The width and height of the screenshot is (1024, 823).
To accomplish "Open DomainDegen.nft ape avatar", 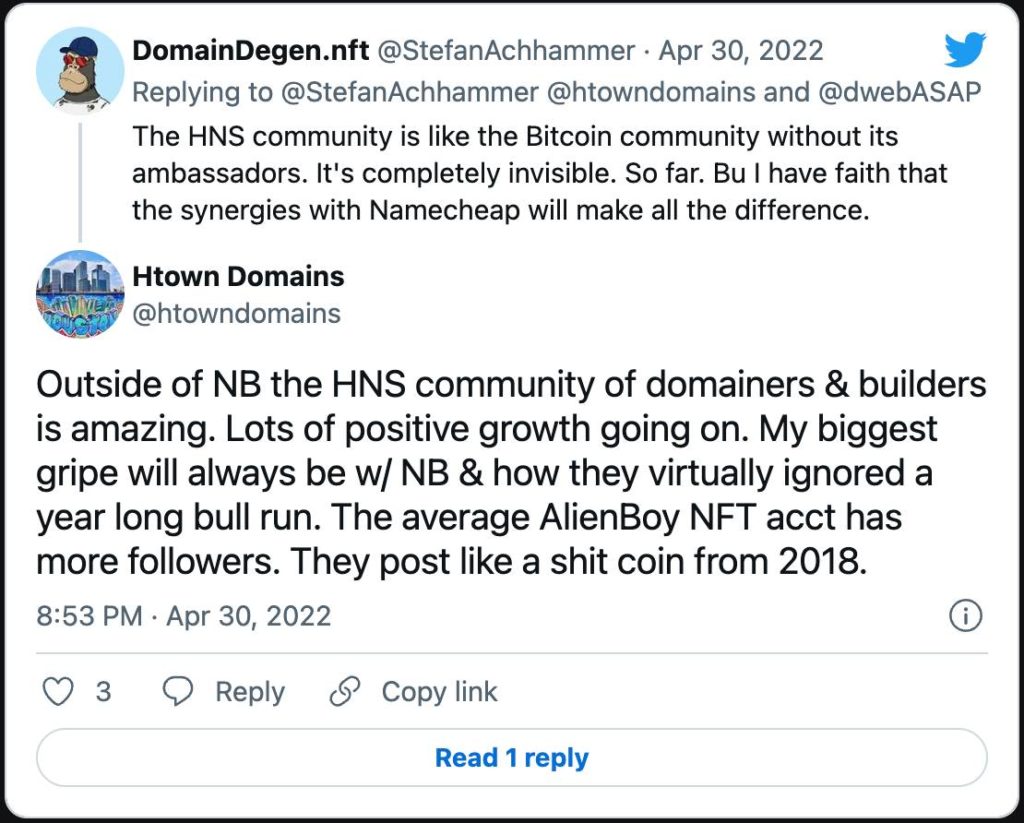I will 80,71.
